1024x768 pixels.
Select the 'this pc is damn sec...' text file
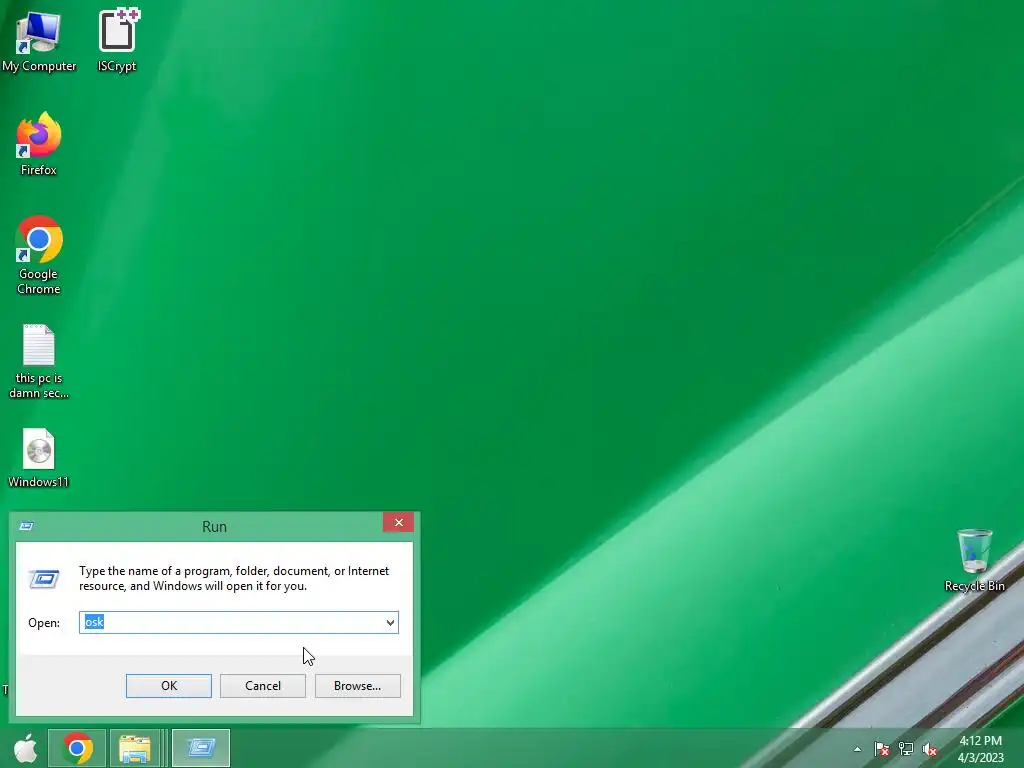click(39, 360)
